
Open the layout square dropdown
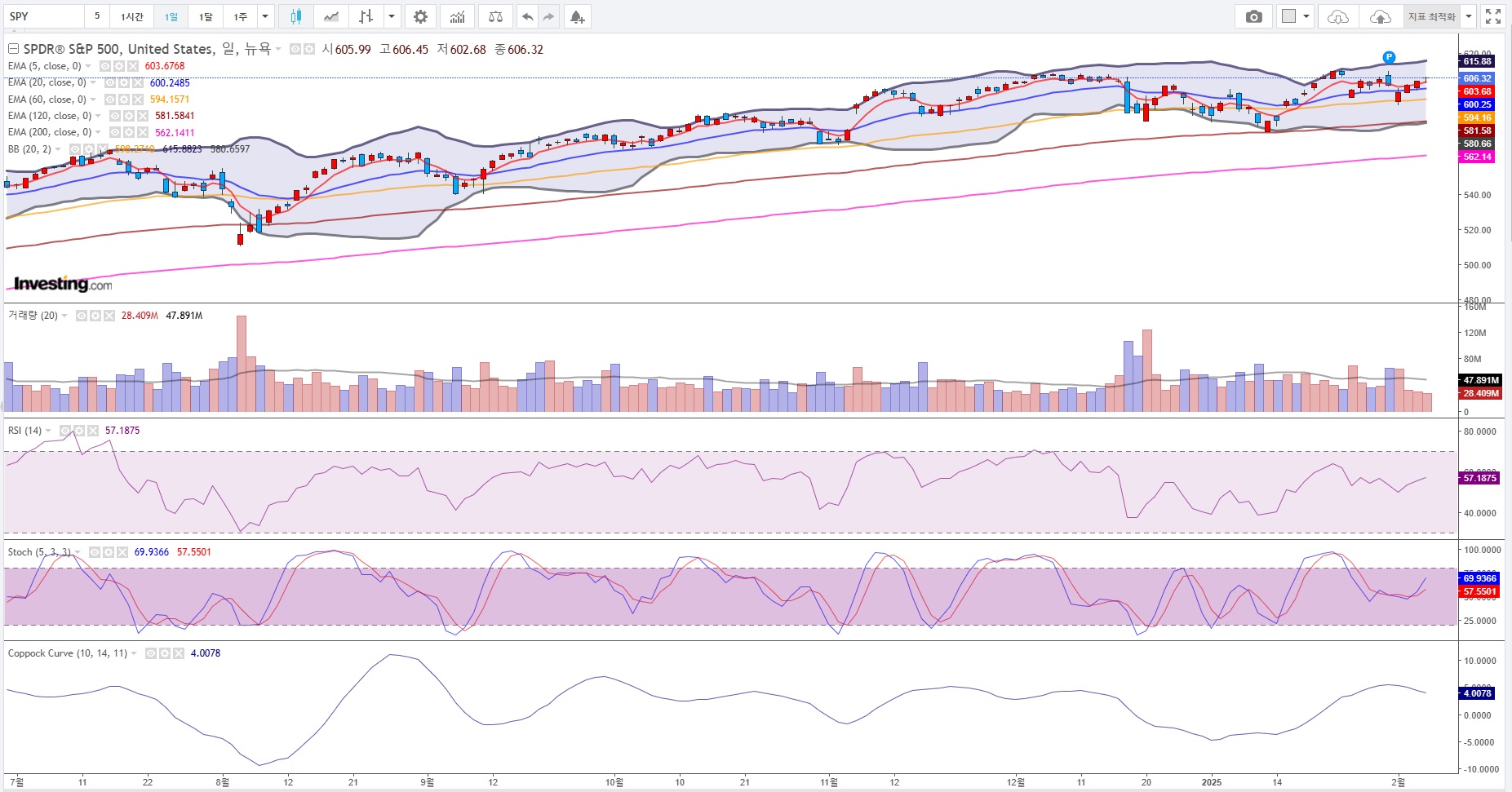click(x=1294, y=16)
